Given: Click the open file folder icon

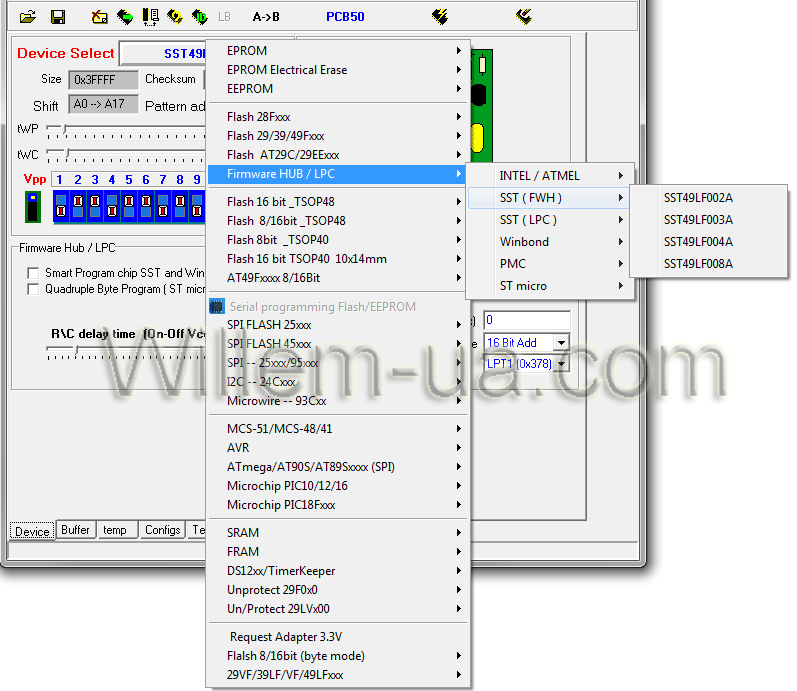Looking at the screenshot, I should pyautogui.click(x=28, y=16).
